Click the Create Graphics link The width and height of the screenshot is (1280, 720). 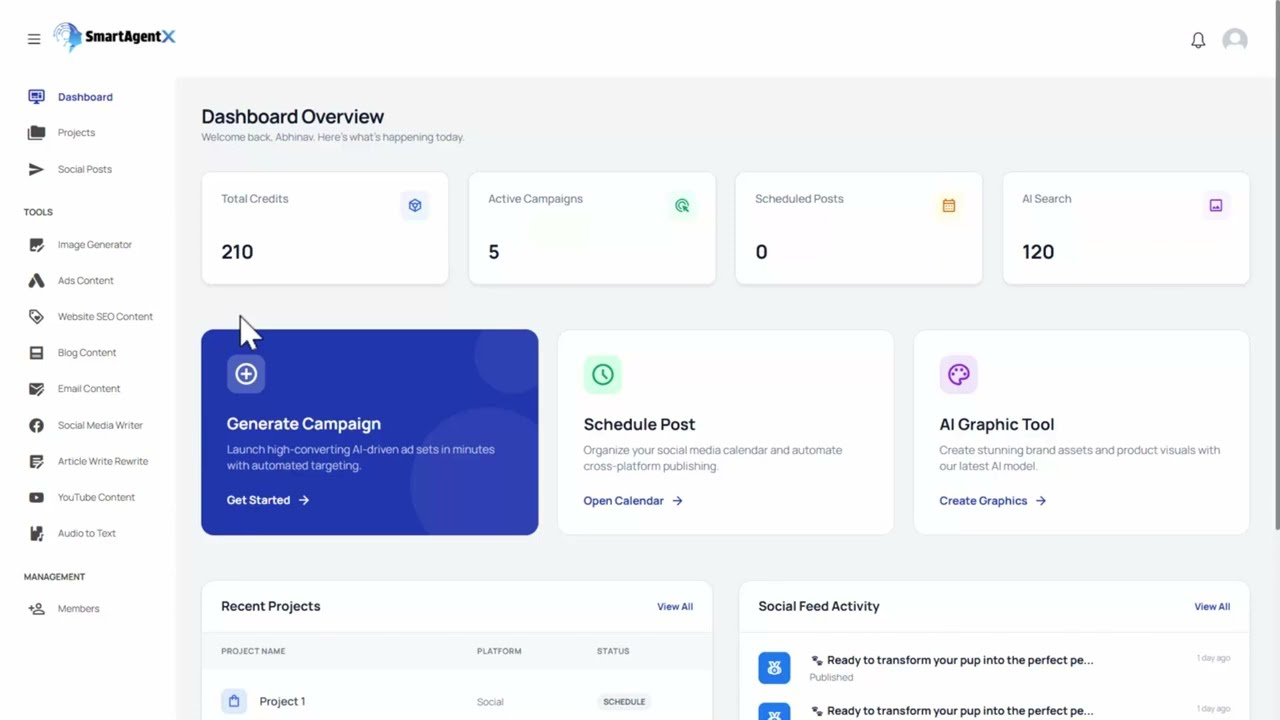(x=992, y=500)
